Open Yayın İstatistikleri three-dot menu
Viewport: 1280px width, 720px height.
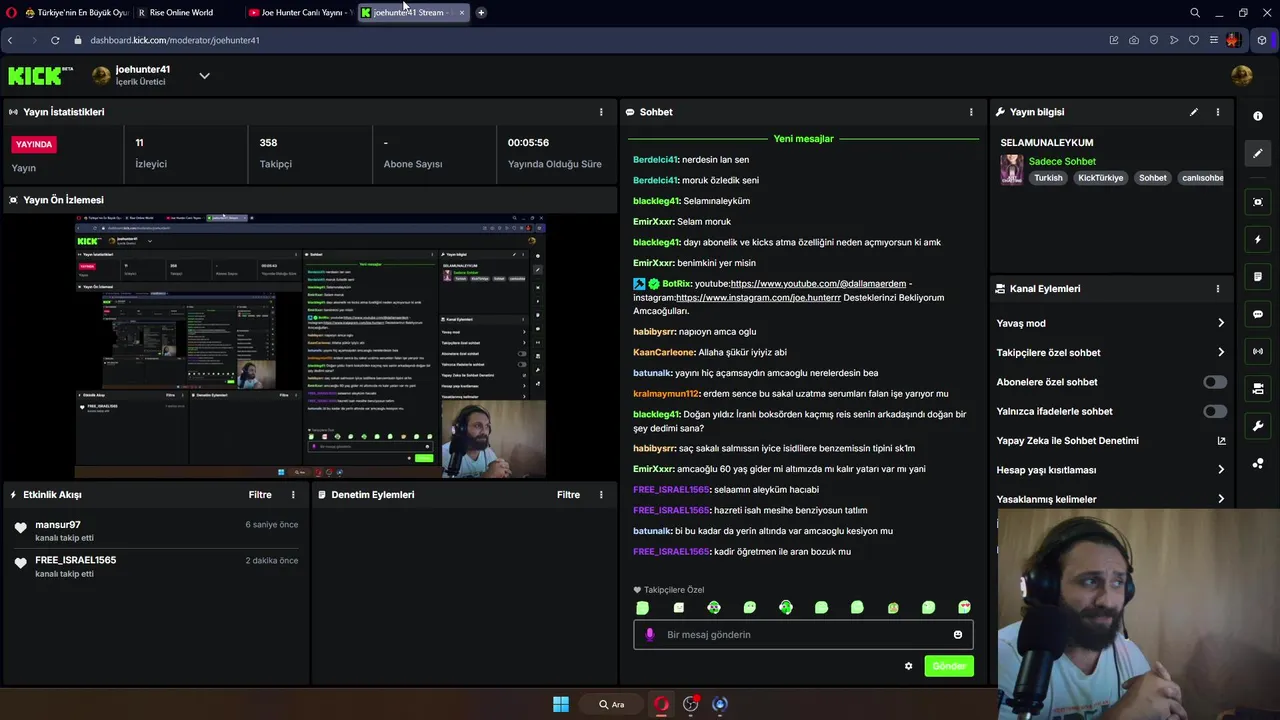[x=601, y=112]
